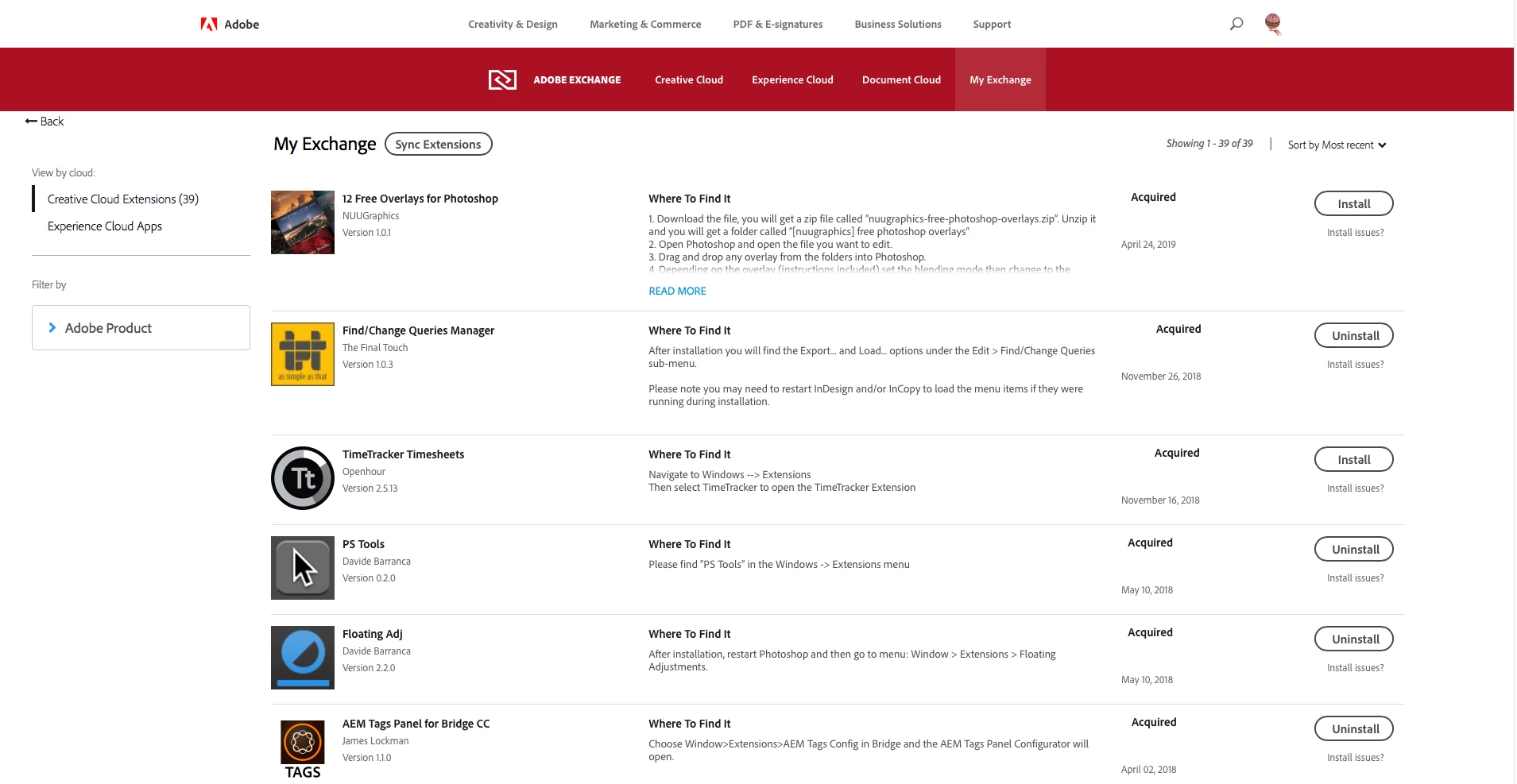
Task: Select the My Exchange tab
Action: click(1000, 79)
